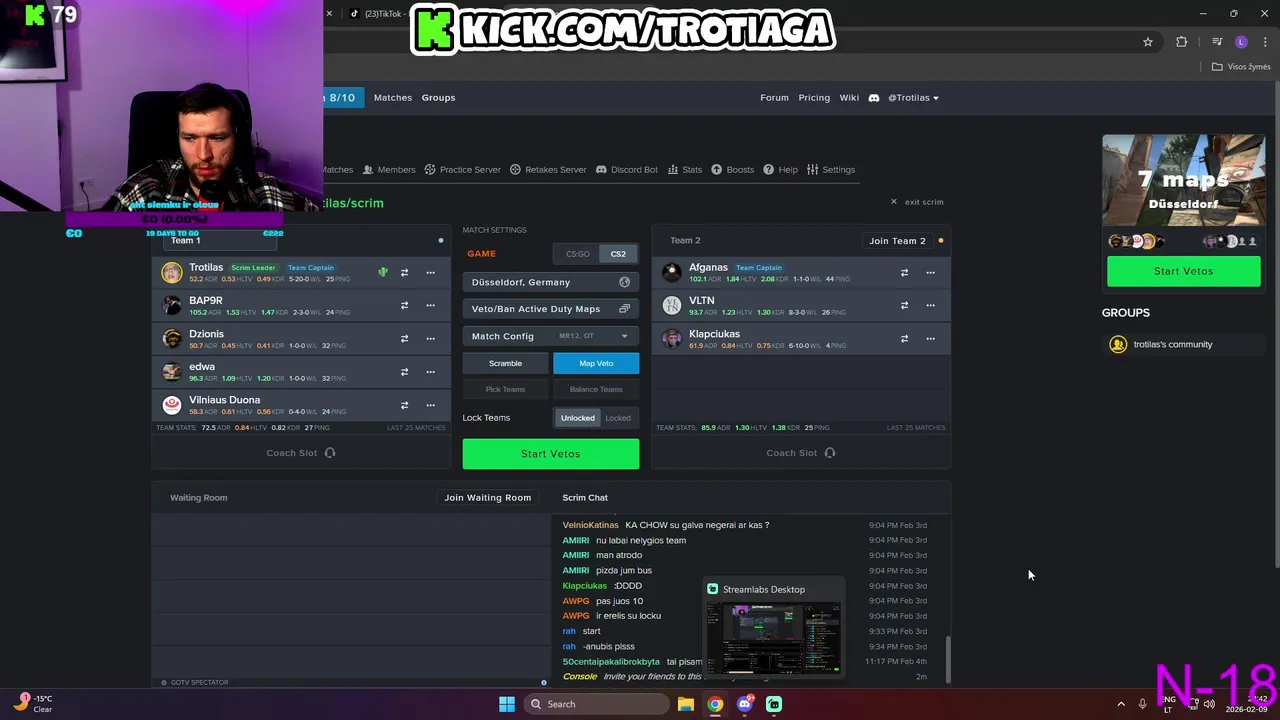Click exit scrim link
The height and width of the screenshot is (720, 1280).
pyautogui.click(x=917, y=202)
